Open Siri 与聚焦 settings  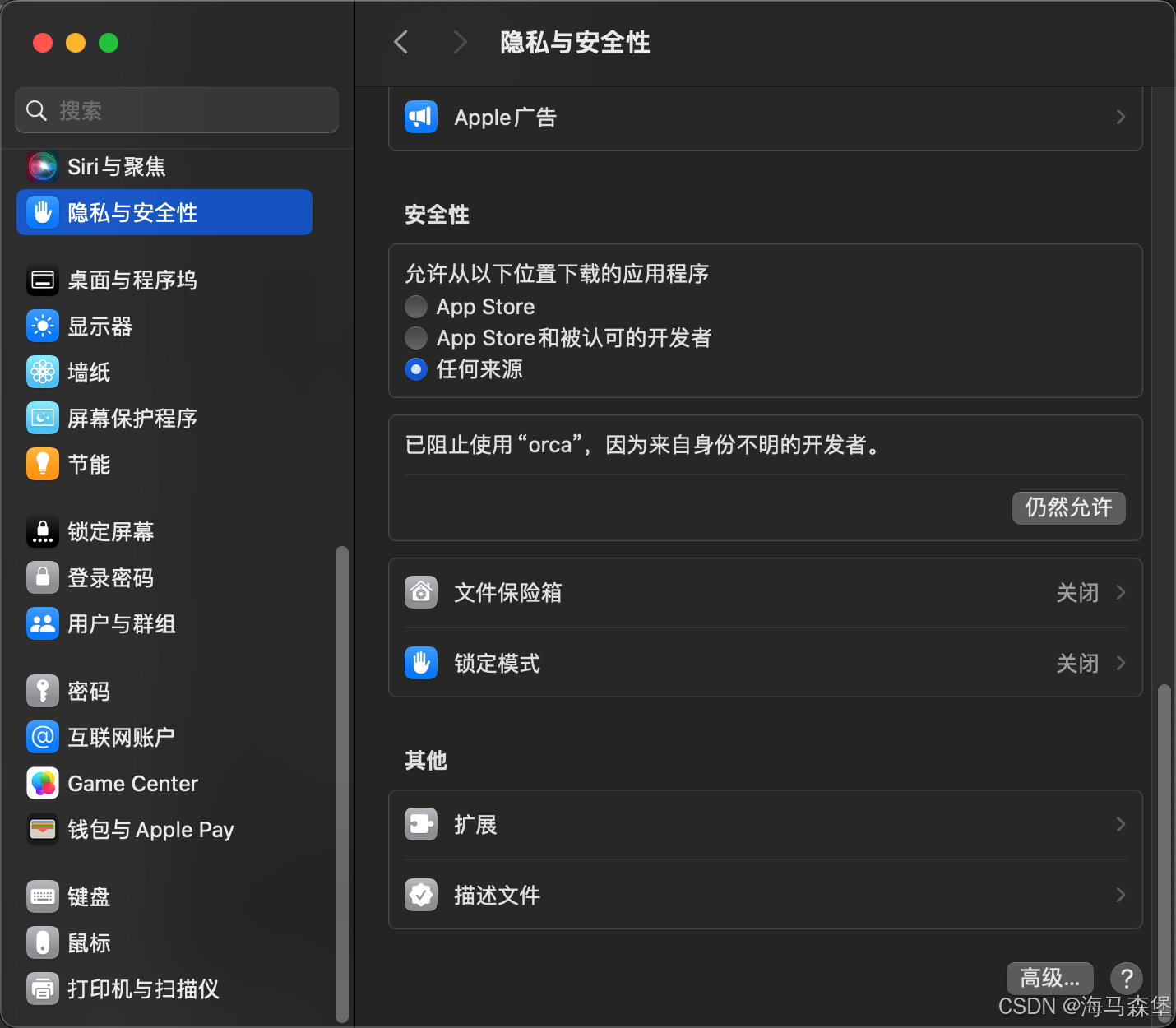point(118,166)
